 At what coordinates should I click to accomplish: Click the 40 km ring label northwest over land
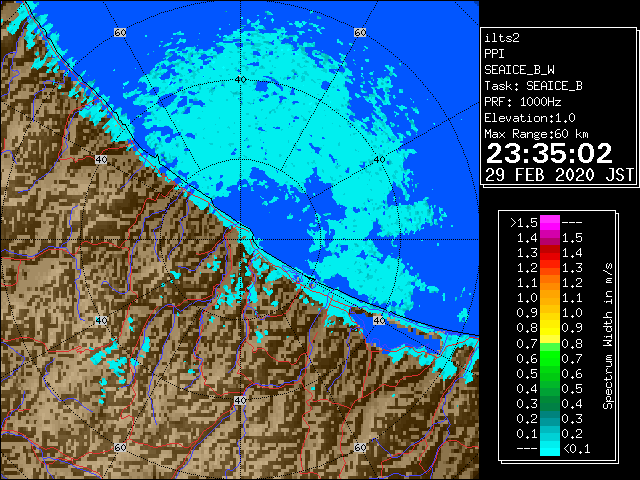[101, 160]
